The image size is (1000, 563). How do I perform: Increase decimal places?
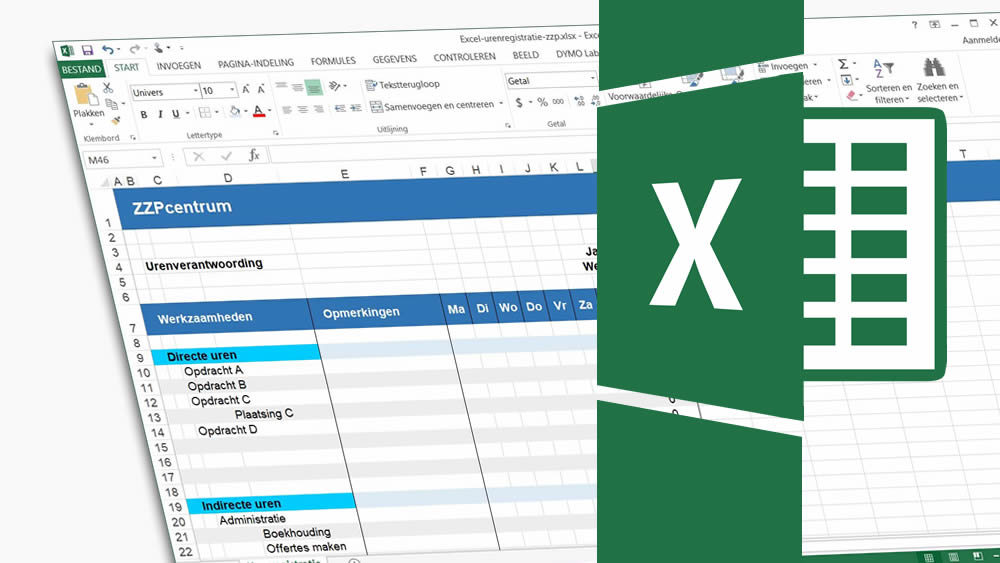(x=579, y=100)
